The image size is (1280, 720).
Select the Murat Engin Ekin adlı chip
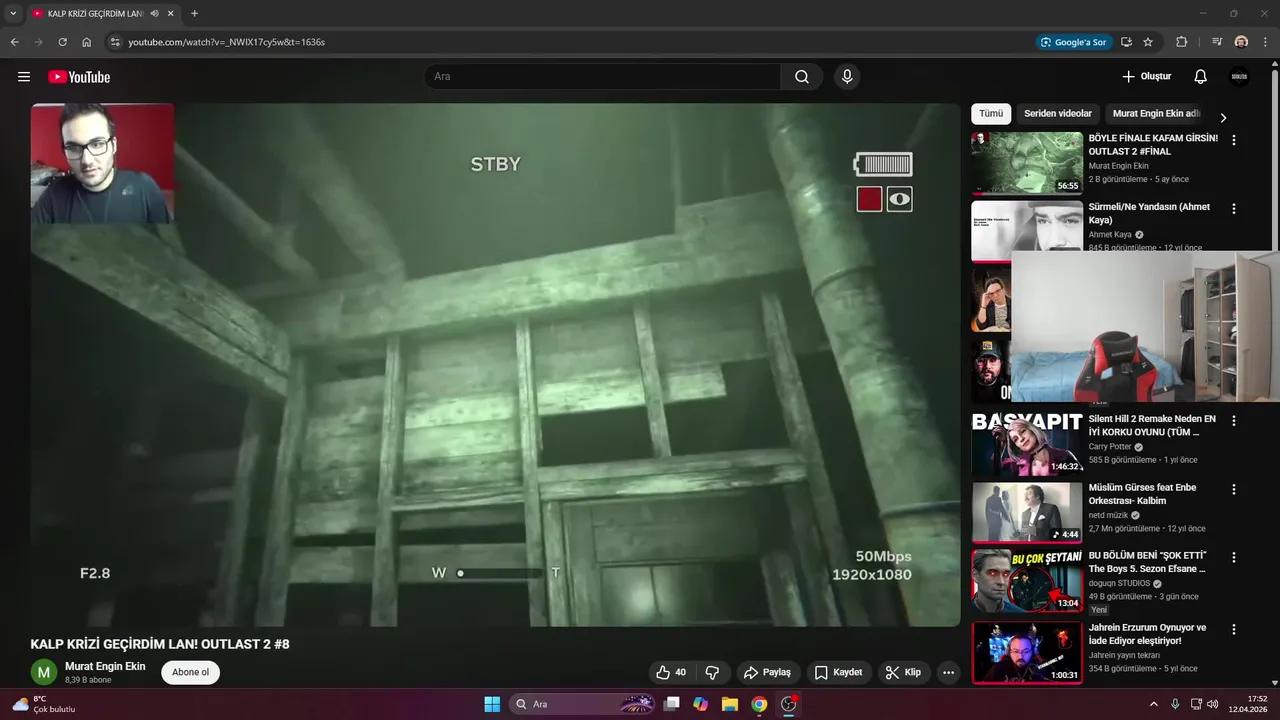click(x=1156, y=114)
